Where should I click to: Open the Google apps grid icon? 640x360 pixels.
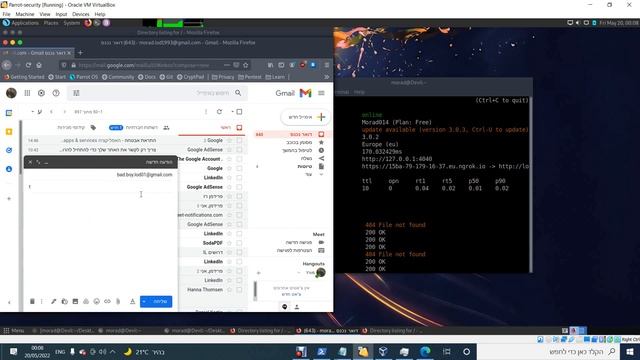coord(27,93)
